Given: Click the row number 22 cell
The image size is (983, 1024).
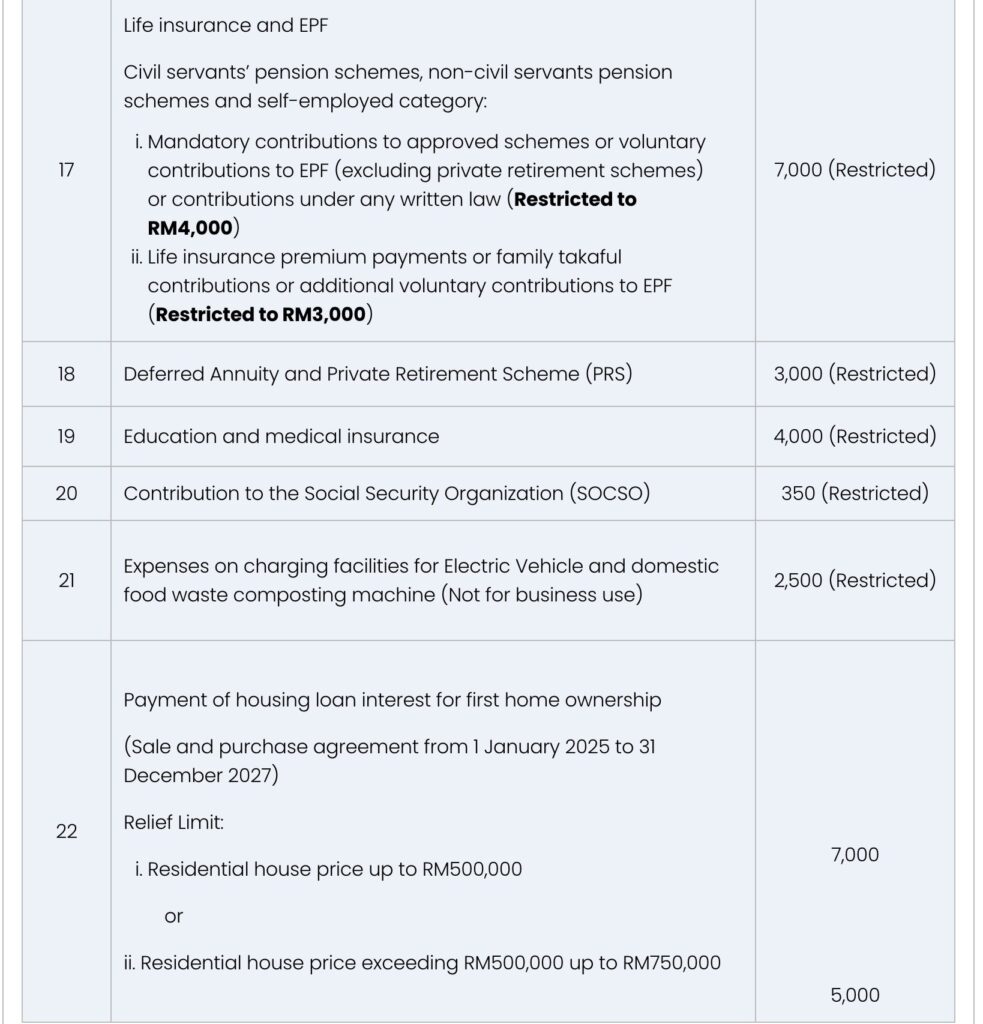Looking at the screenshot, I should click(x=66, y=831).
